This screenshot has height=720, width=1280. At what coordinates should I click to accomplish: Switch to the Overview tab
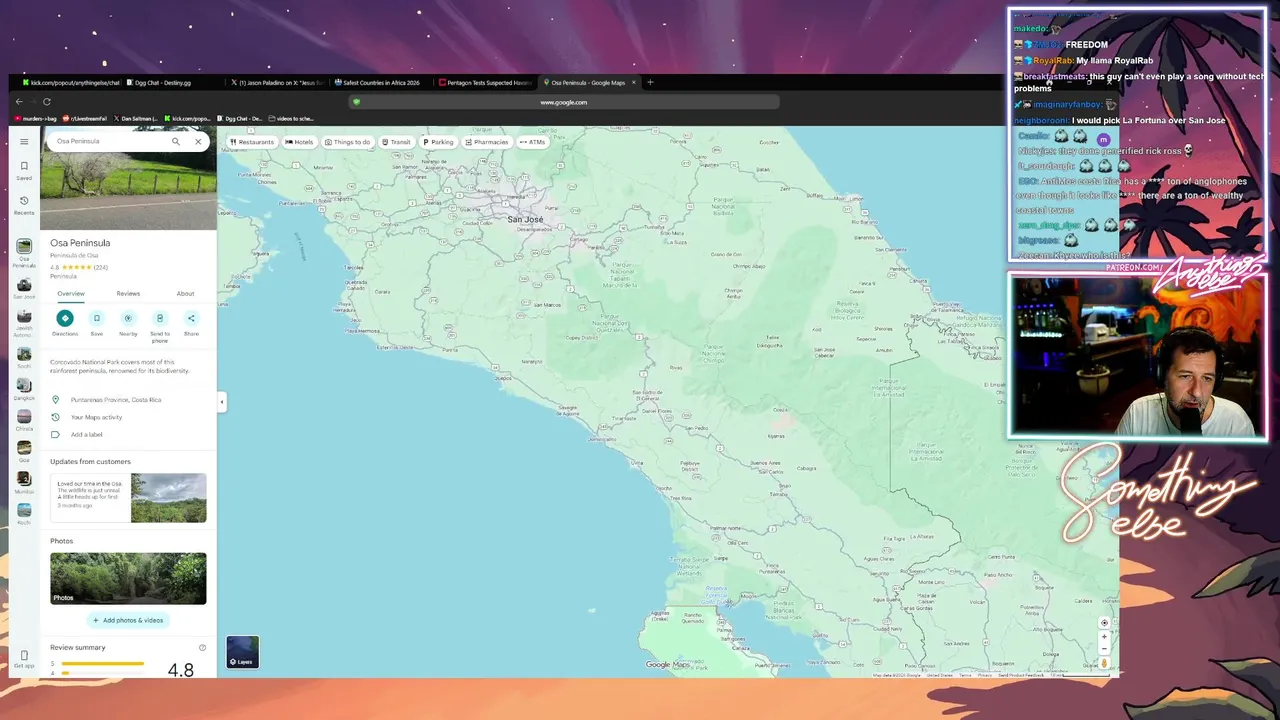pos(71,294)
